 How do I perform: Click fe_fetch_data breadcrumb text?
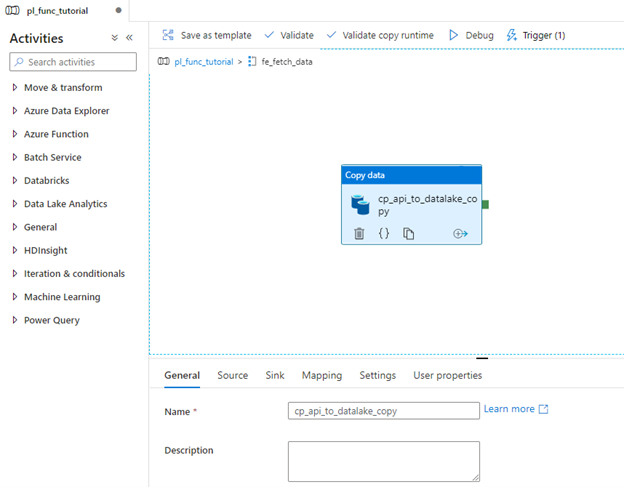click(287, 62)
